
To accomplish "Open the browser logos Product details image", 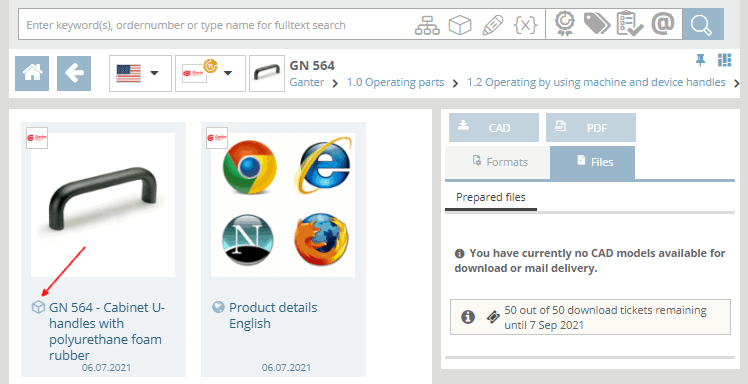I will [x=283, y=204].
